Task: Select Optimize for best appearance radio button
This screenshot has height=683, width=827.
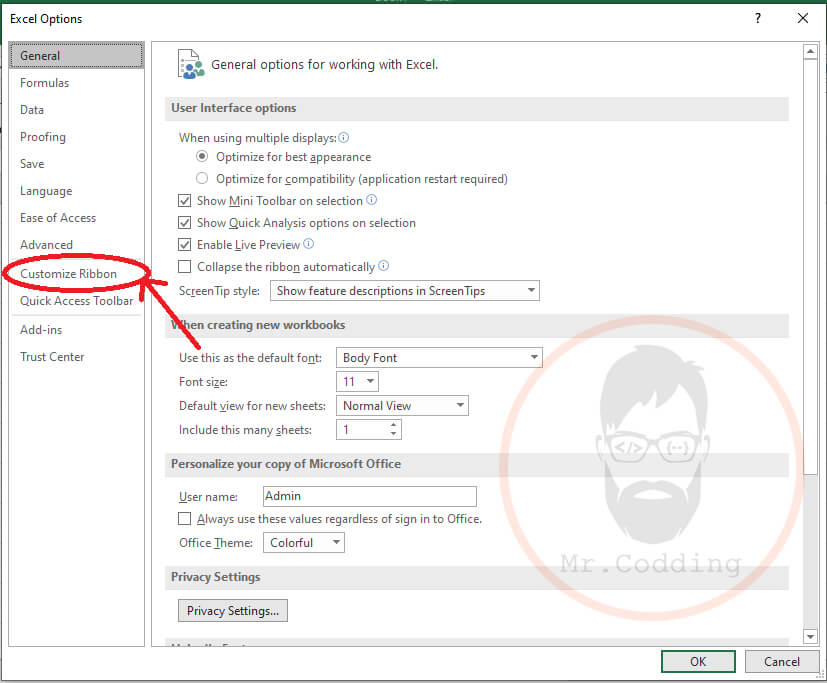Action: click(202, 157)
